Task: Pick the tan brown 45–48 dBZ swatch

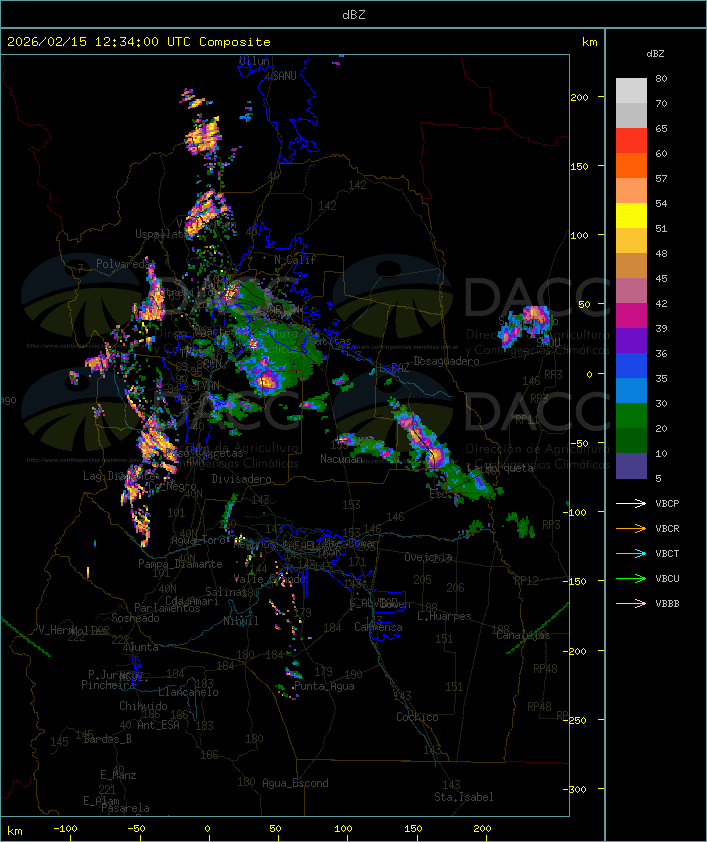Action: [631, 266]
